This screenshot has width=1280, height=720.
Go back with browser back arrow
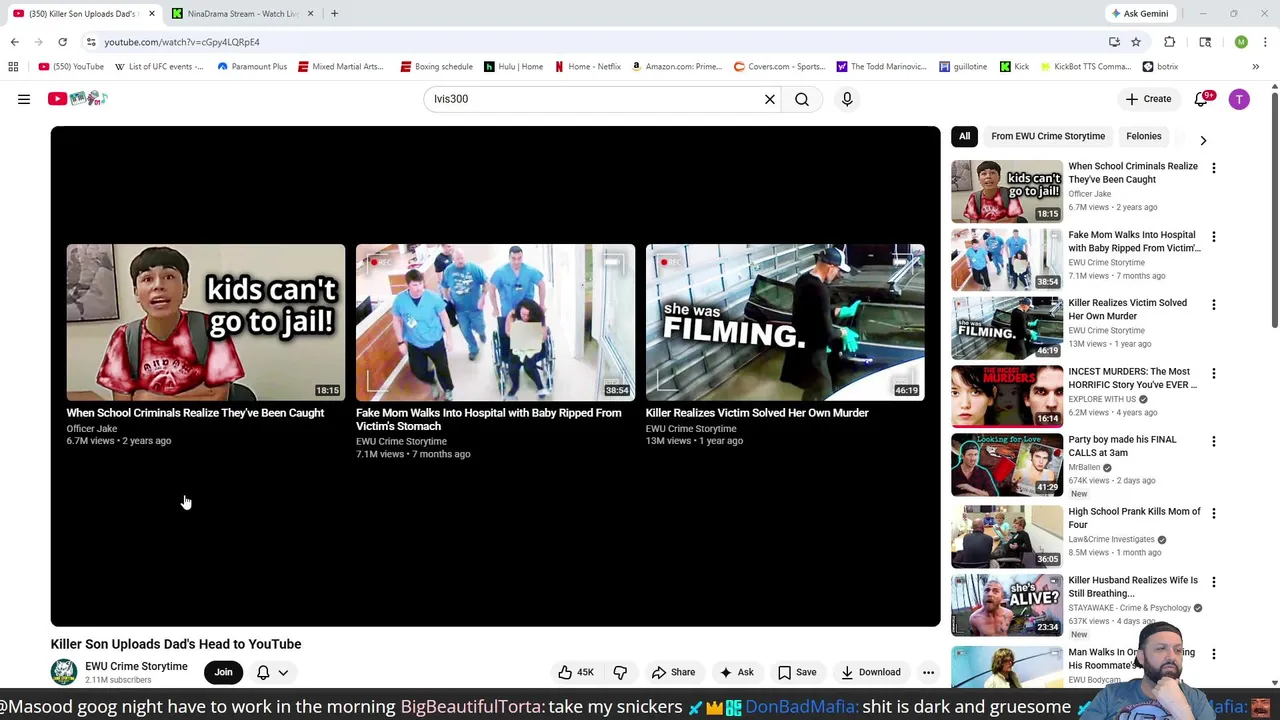(14, 42)
